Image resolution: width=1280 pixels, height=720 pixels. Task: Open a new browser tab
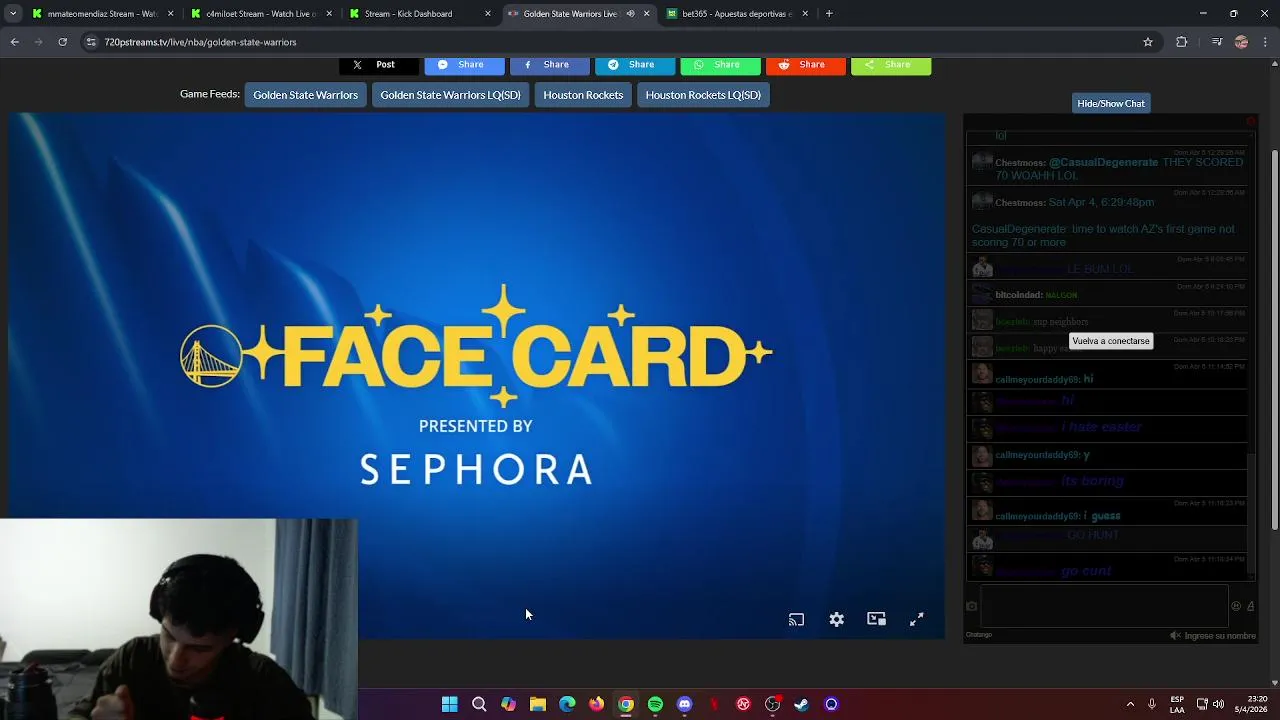pos(829,14)
